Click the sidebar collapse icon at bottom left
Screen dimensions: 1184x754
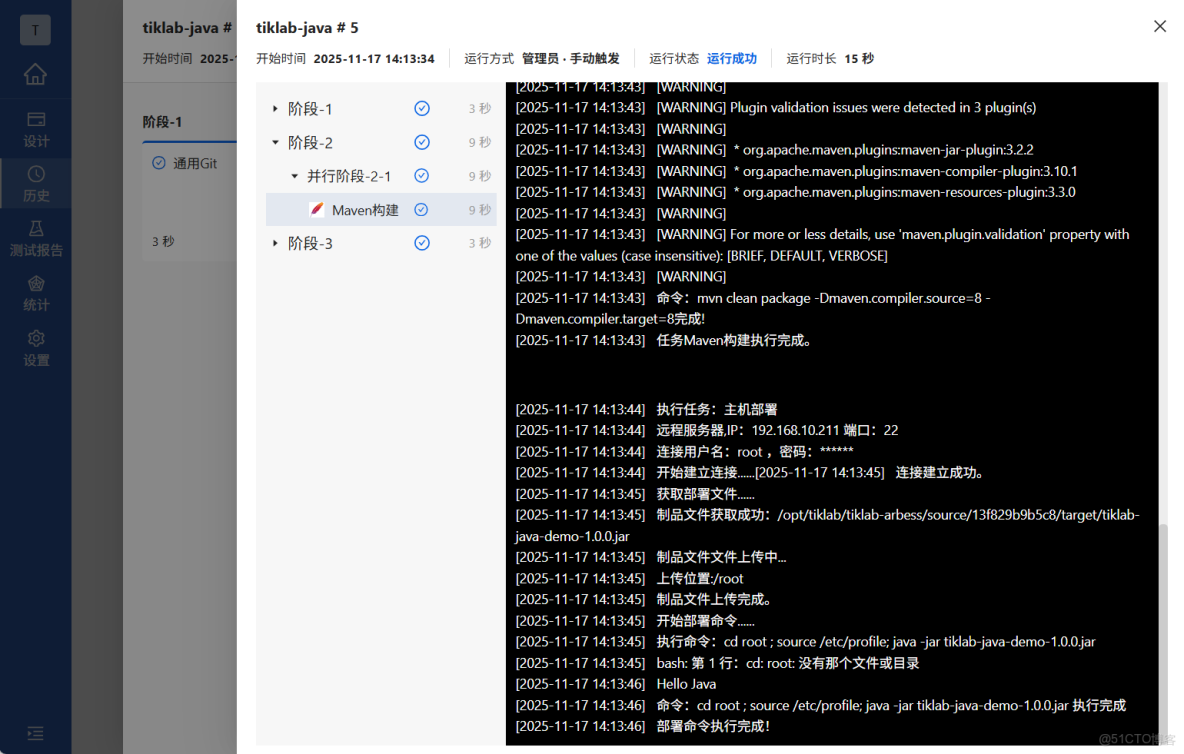coord(35,733)
